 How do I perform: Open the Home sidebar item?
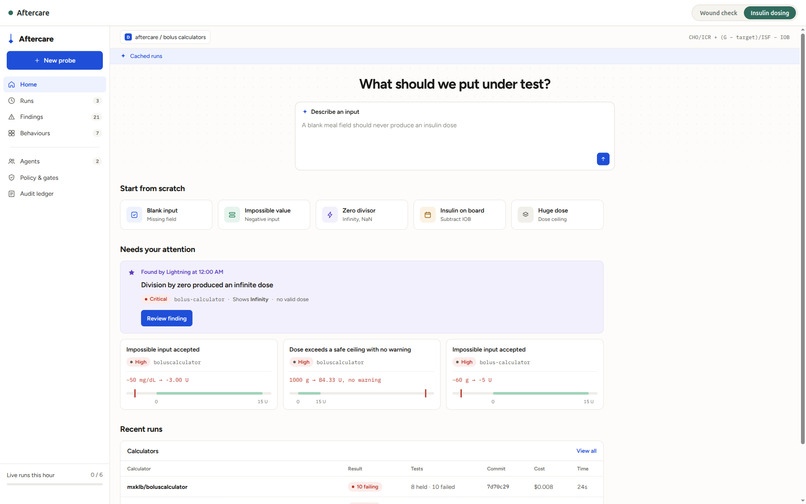coord(54,84)
